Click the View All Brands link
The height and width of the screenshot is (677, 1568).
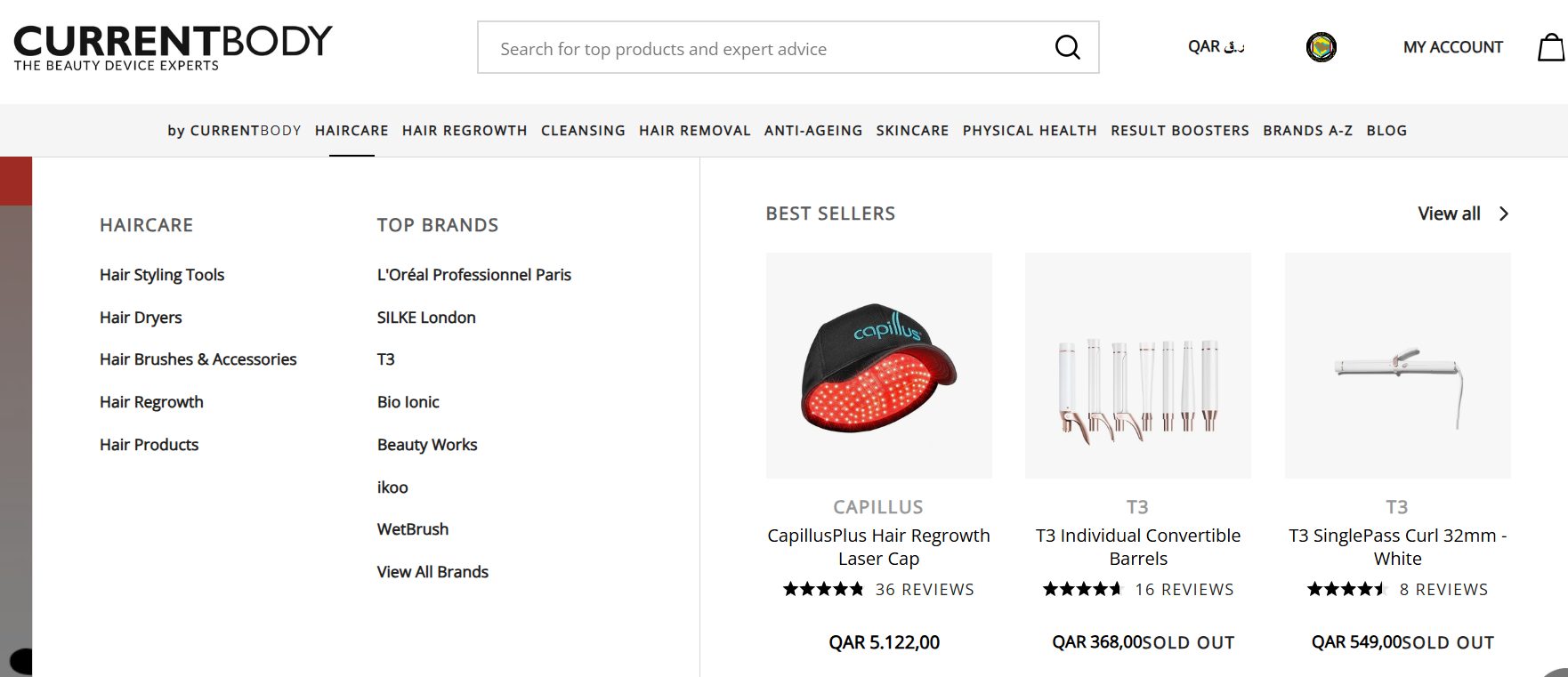(x=432, y=572)
